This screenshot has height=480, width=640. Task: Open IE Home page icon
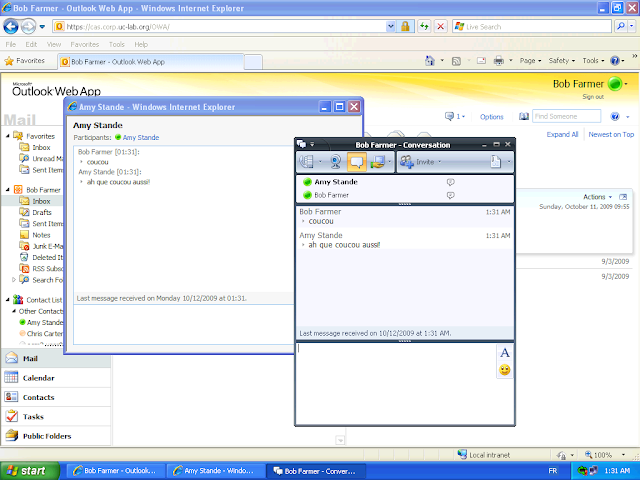click(430, 61)
